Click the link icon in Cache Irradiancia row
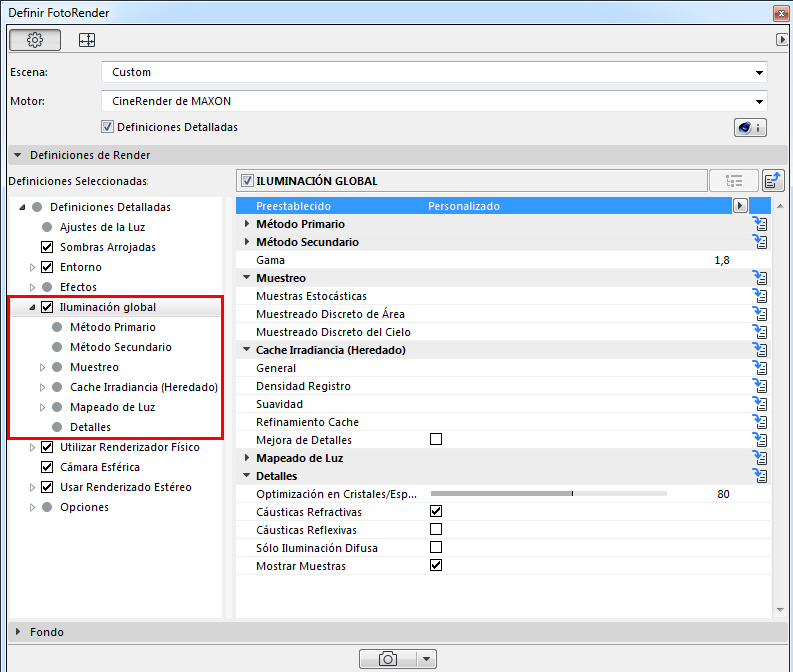Image resolution: width=793 pixels, height=672 pixels. click(x=760, y=350)
